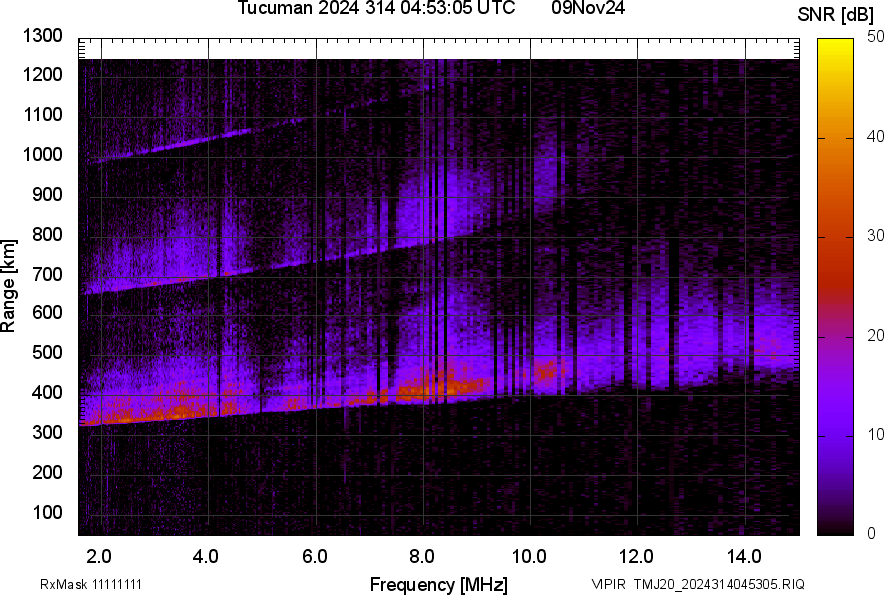
Task: Click the bright orange echo near 8.5 MHz
Action: click(445, 387)
